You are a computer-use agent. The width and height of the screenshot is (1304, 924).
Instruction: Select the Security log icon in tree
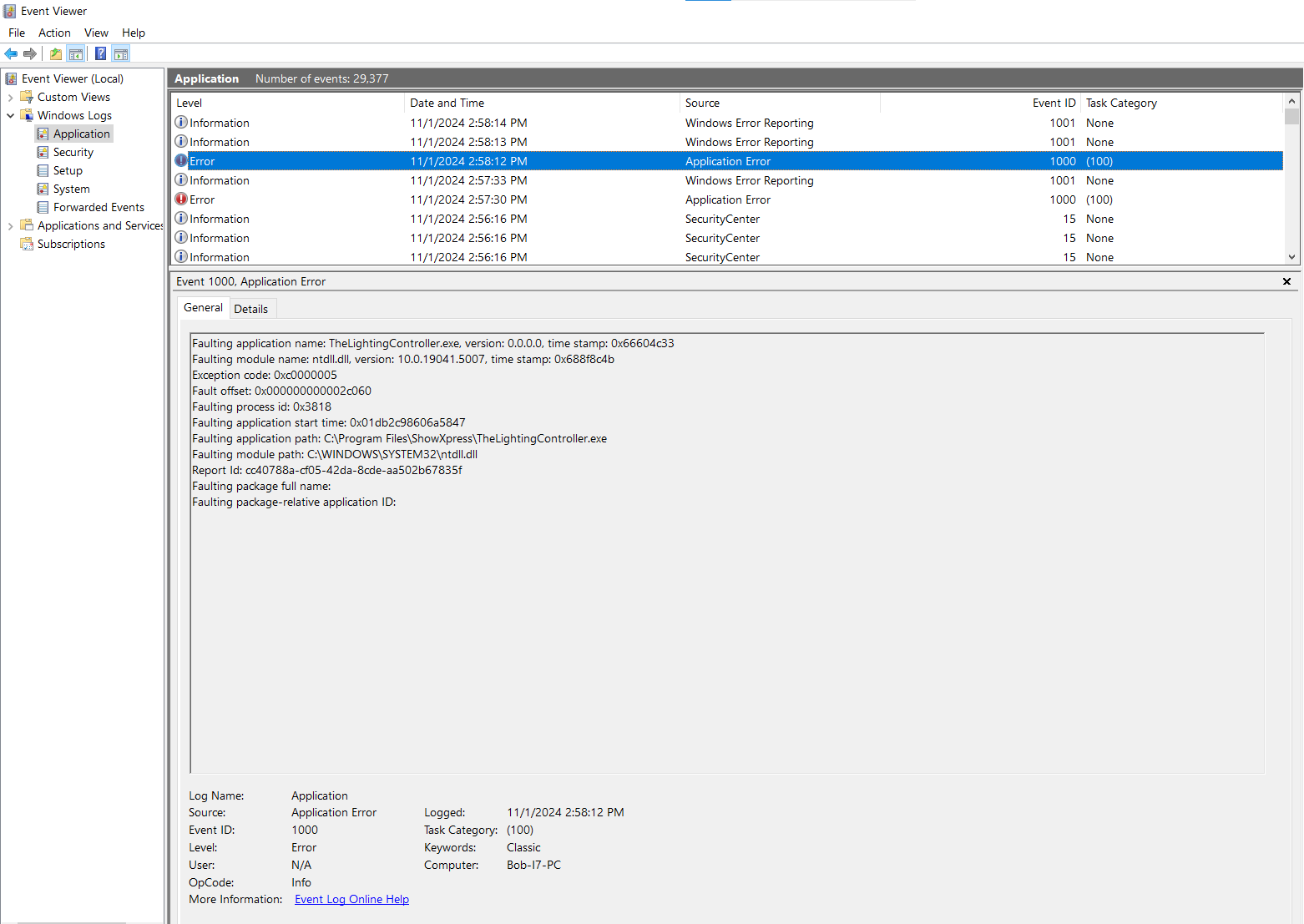pos(43,152)
